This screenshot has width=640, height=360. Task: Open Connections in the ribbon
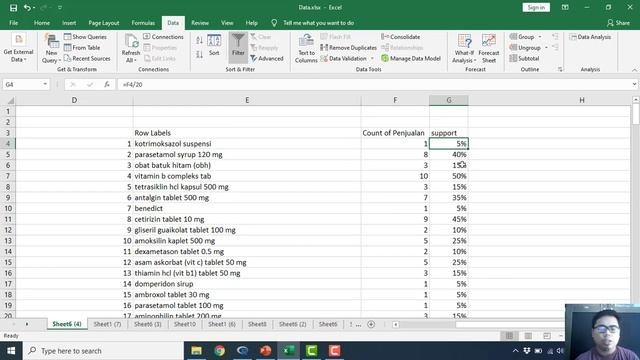coord(163,37)
